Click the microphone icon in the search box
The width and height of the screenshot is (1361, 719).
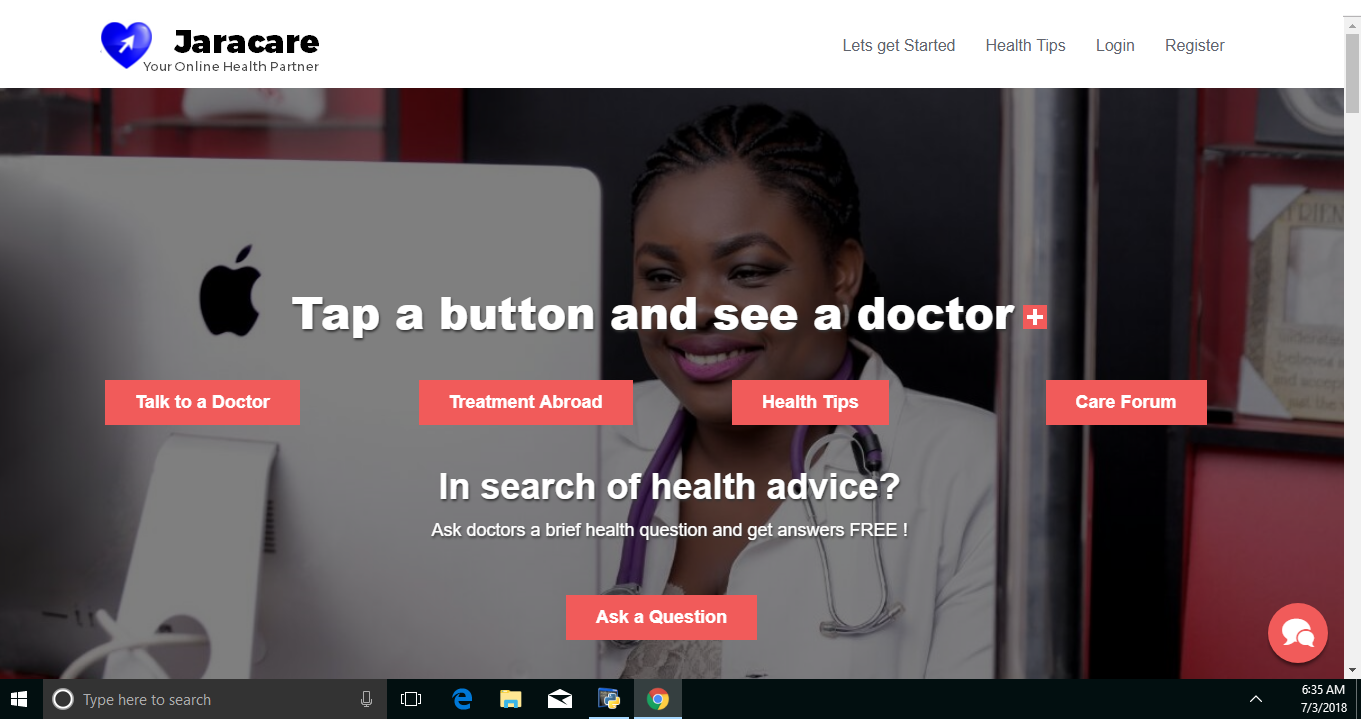point(367,699)
